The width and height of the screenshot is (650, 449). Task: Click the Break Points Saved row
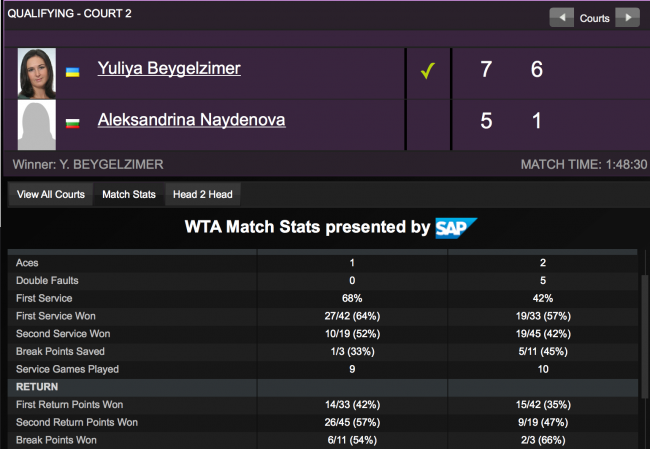[320, 351]
